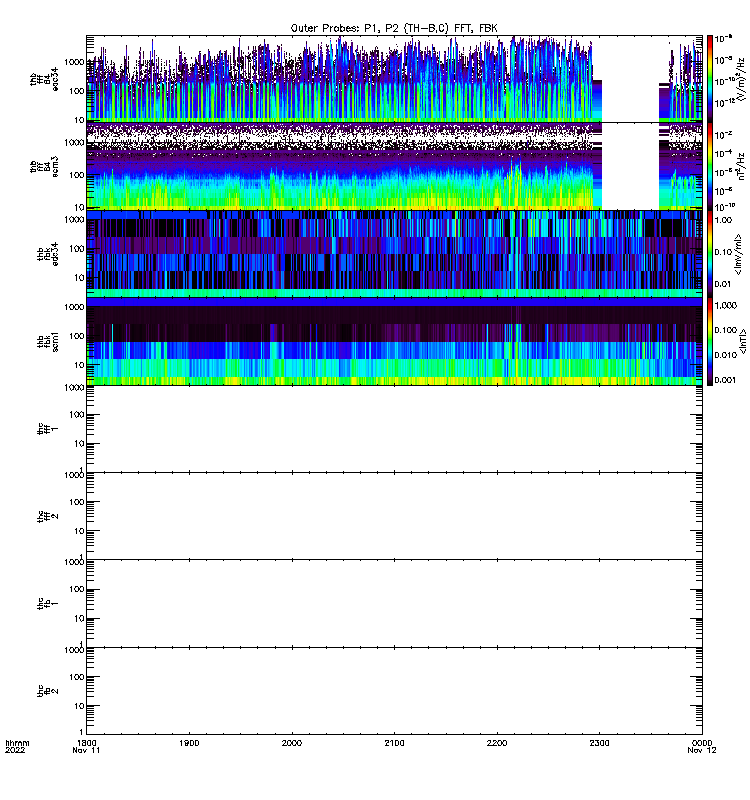The width and height of the screenshot is (750, 800).
Task: Click the "nT²/Hz" color bar unit label
Action: click(741, 166)
